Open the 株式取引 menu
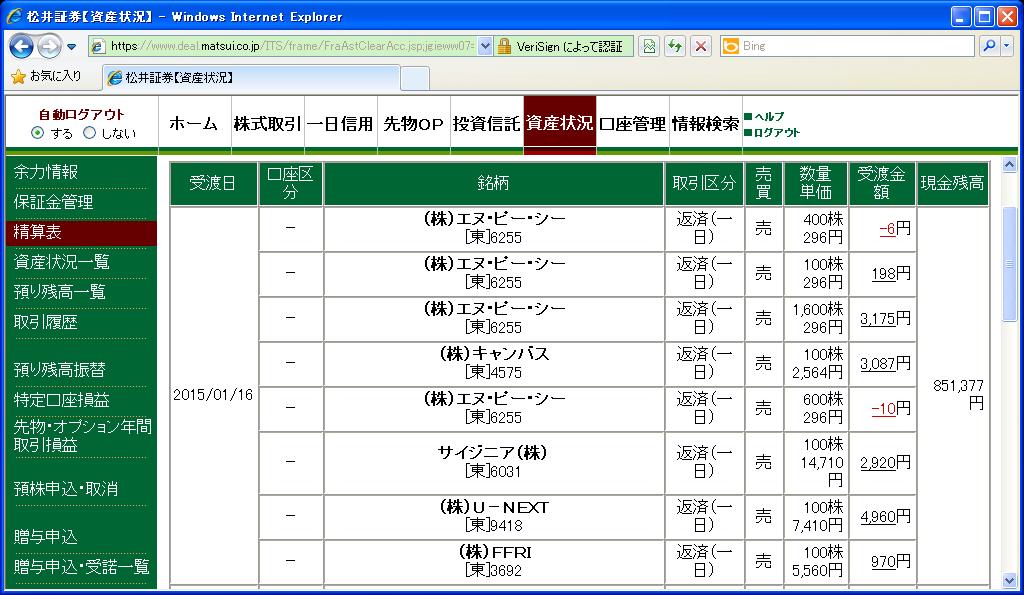The image size is (1024, 595). tap(267, 123)
